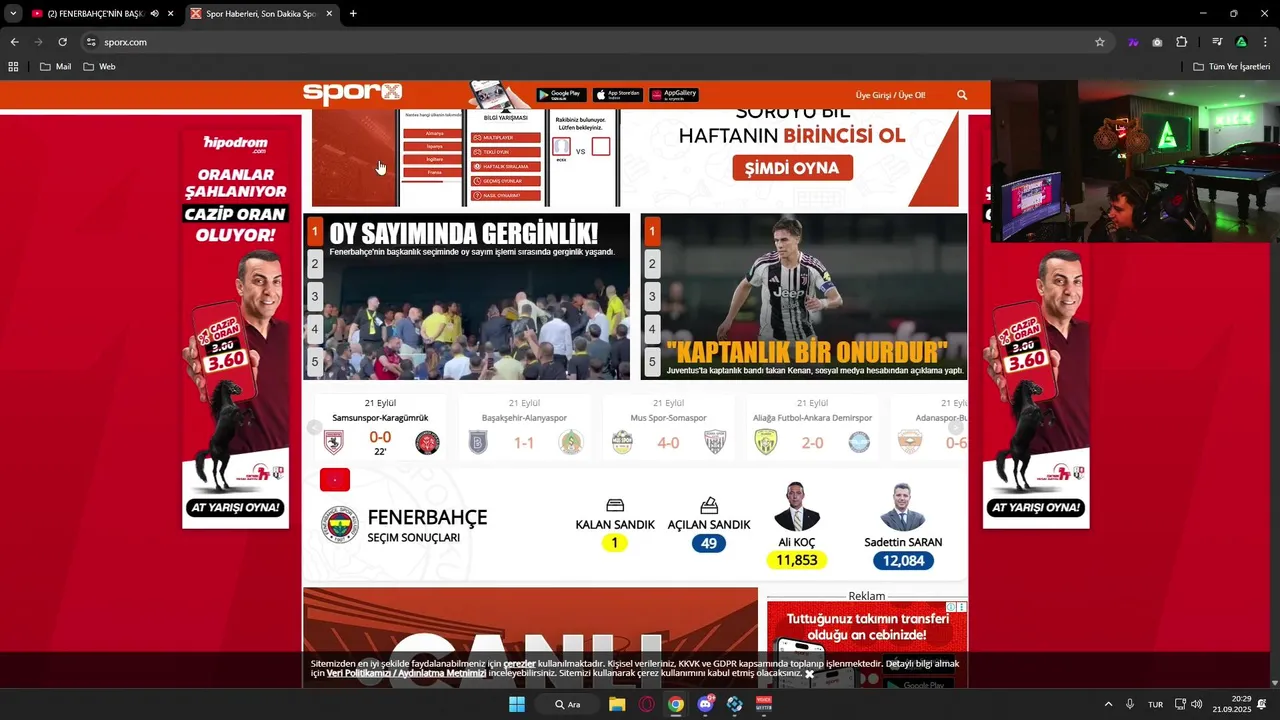This screenshot has height=720, width=1280.
Task: Open Discord from the taskbar
Action: click(x=706, y=704)
